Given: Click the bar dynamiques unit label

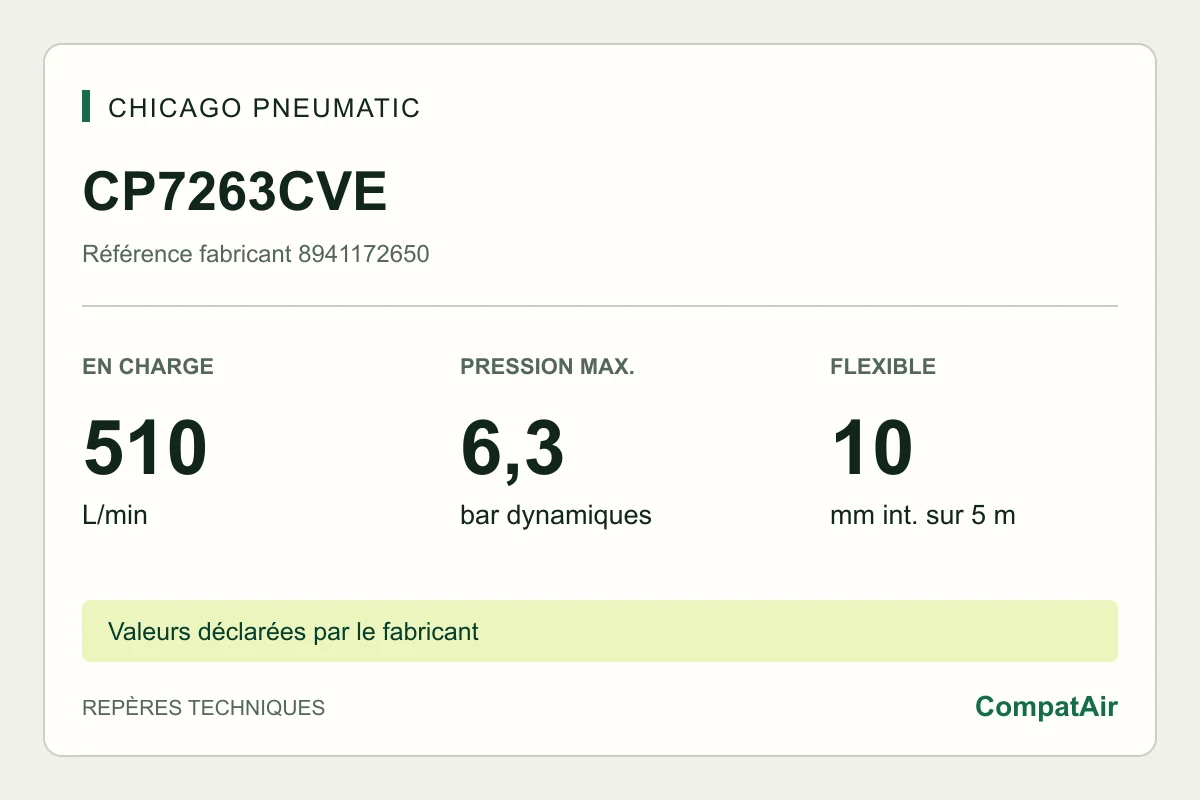Looking at the screenshot, I should [556, 516].
